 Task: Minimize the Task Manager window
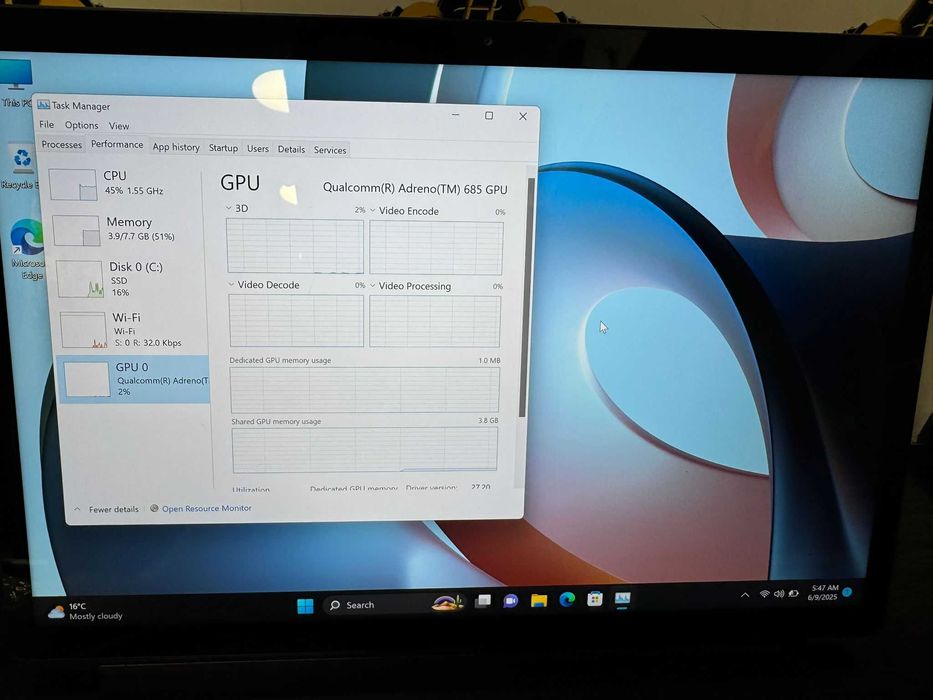pyautogui.click(x=456, y=114)
